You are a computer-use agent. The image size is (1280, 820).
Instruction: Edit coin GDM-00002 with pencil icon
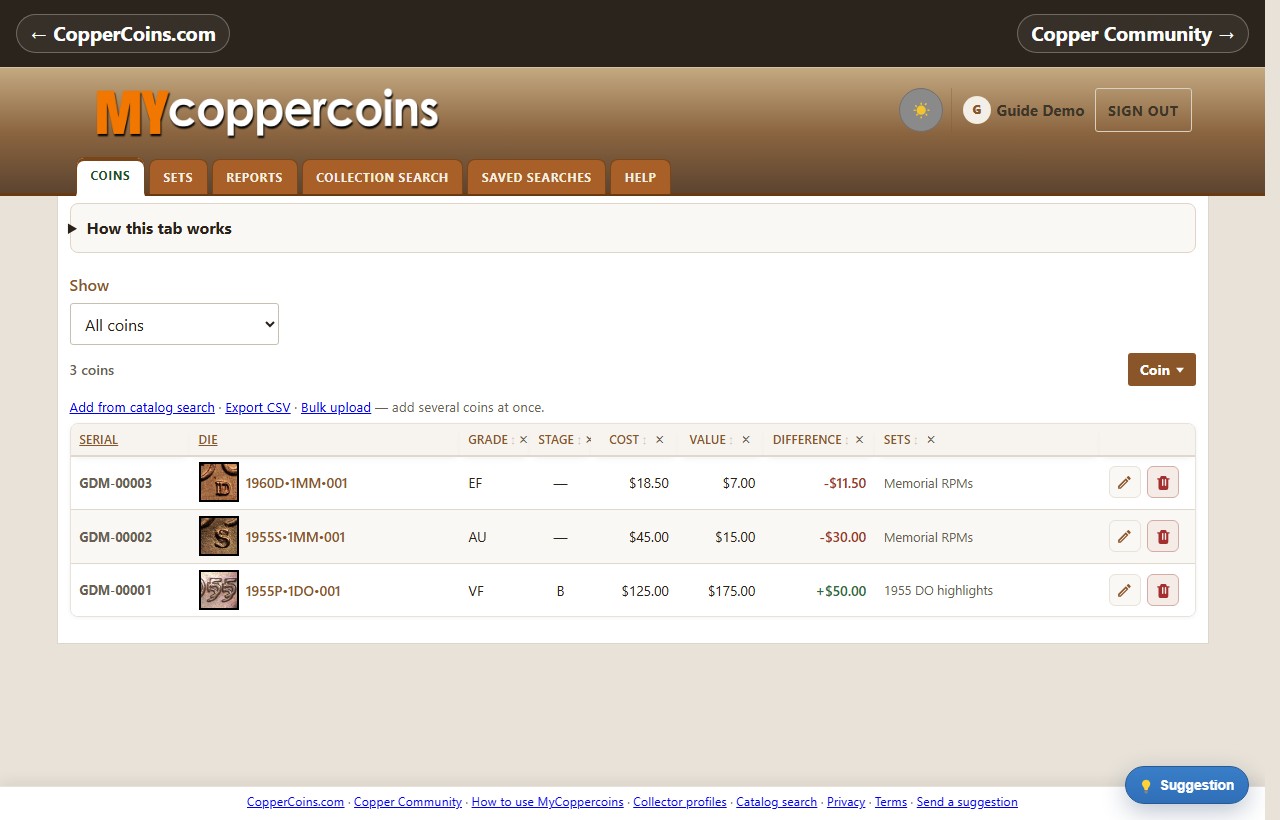tap(1125, 537)
